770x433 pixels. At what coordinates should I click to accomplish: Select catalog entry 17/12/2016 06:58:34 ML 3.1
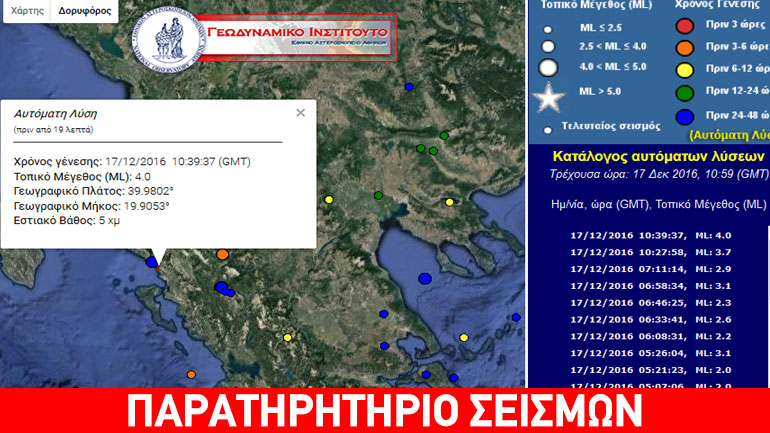(x=651, y=286)
